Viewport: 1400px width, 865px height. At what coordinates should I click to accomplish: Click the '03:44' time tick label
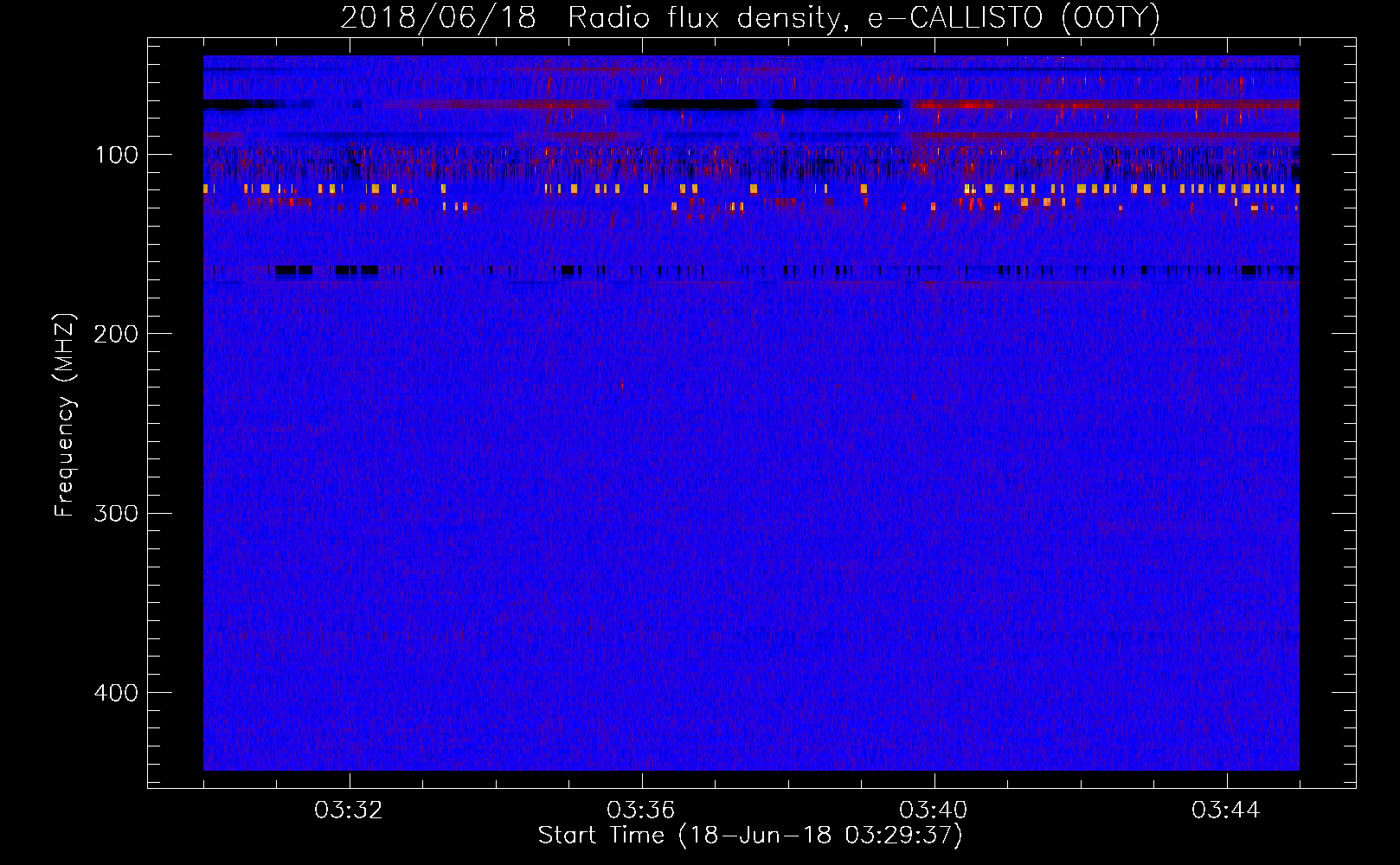(x=1226, y=811)
